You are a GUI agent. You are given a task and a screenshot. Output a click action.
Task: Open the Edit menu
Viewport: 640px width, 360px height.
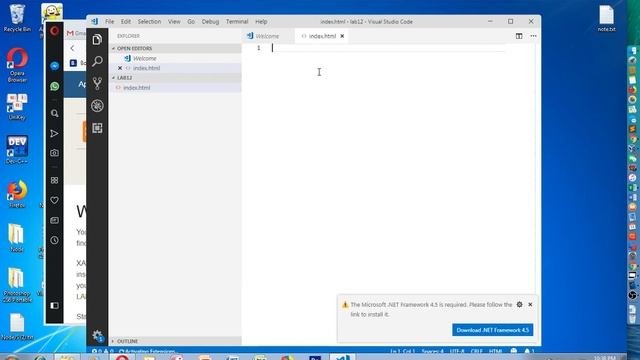[126, 22]
